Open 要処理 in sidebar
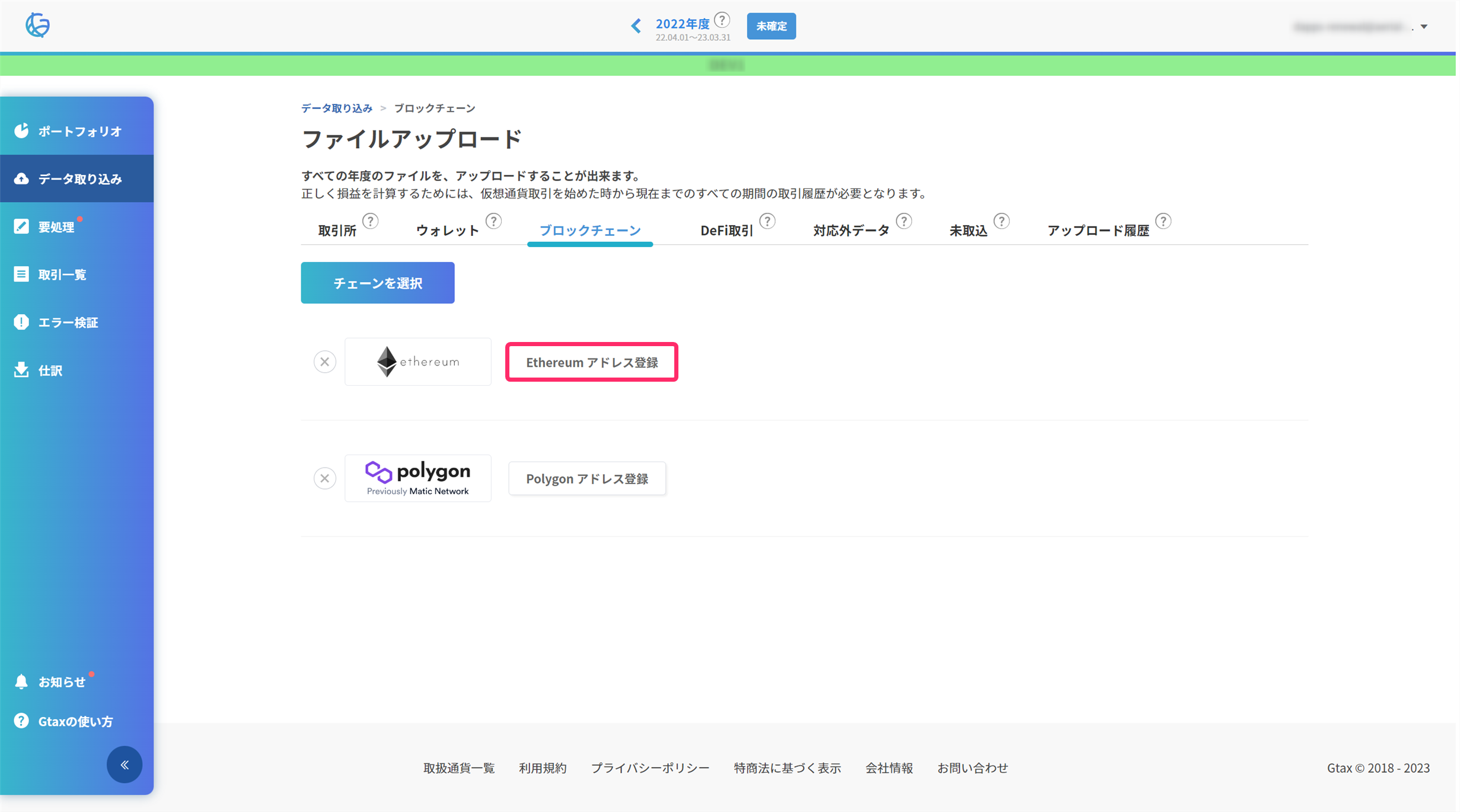Viewport: 1460px width, 812px height. [x=77, y=226]
